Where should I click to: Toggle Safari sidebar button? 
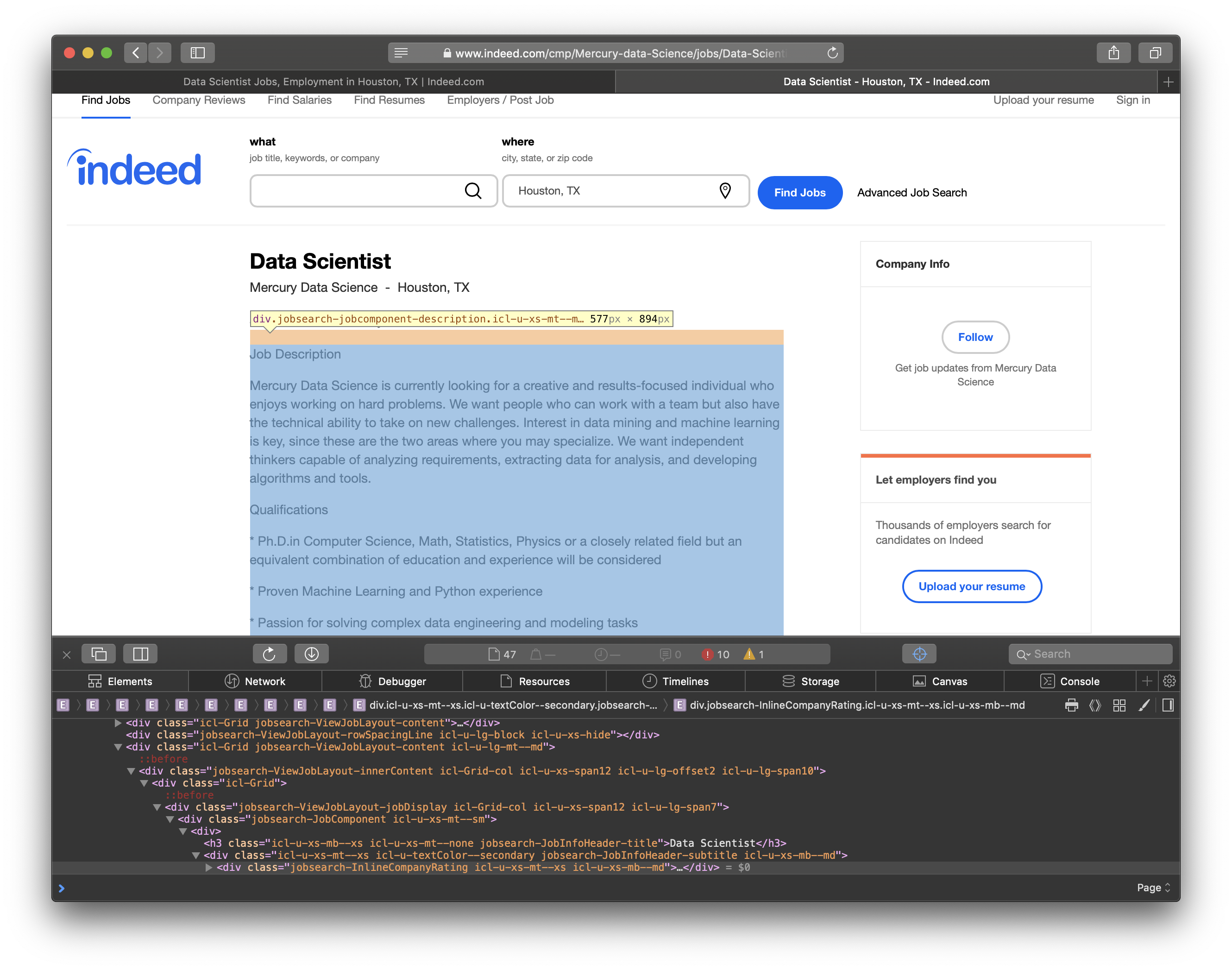tap(197, 53)
